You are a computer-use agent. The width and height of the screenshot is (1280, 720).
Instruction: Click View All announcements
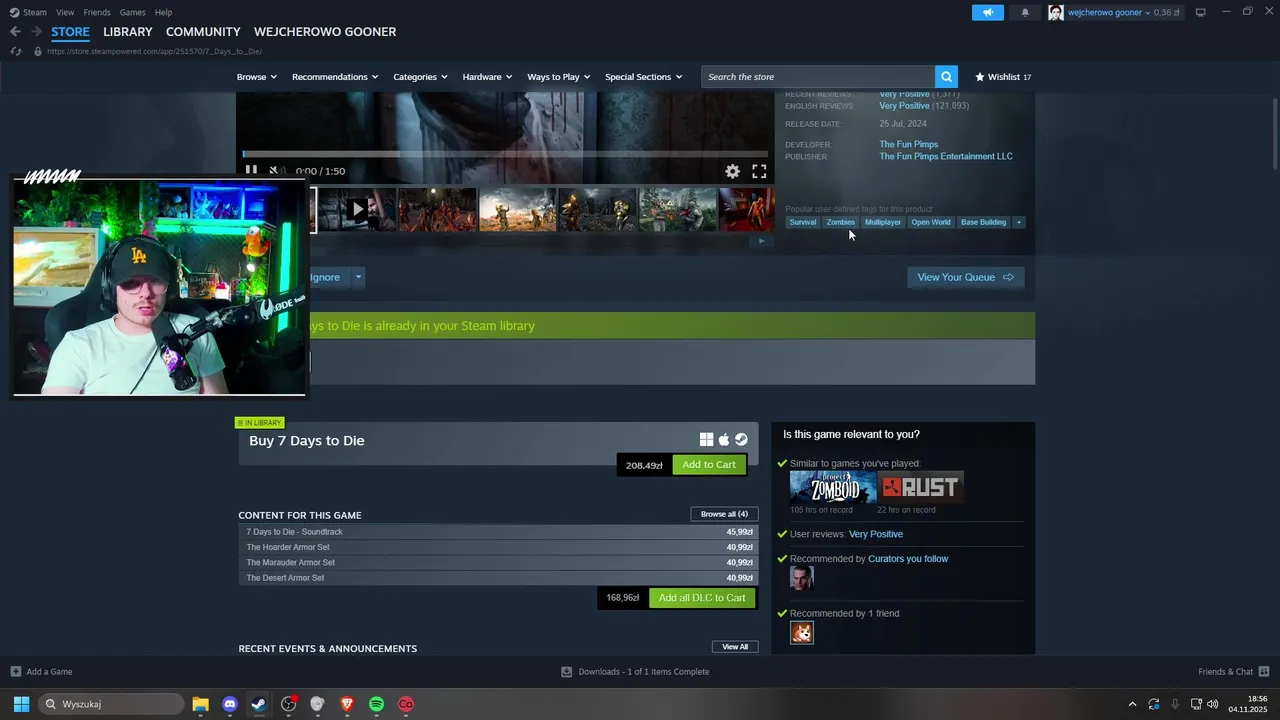click(x=735, y=647)
